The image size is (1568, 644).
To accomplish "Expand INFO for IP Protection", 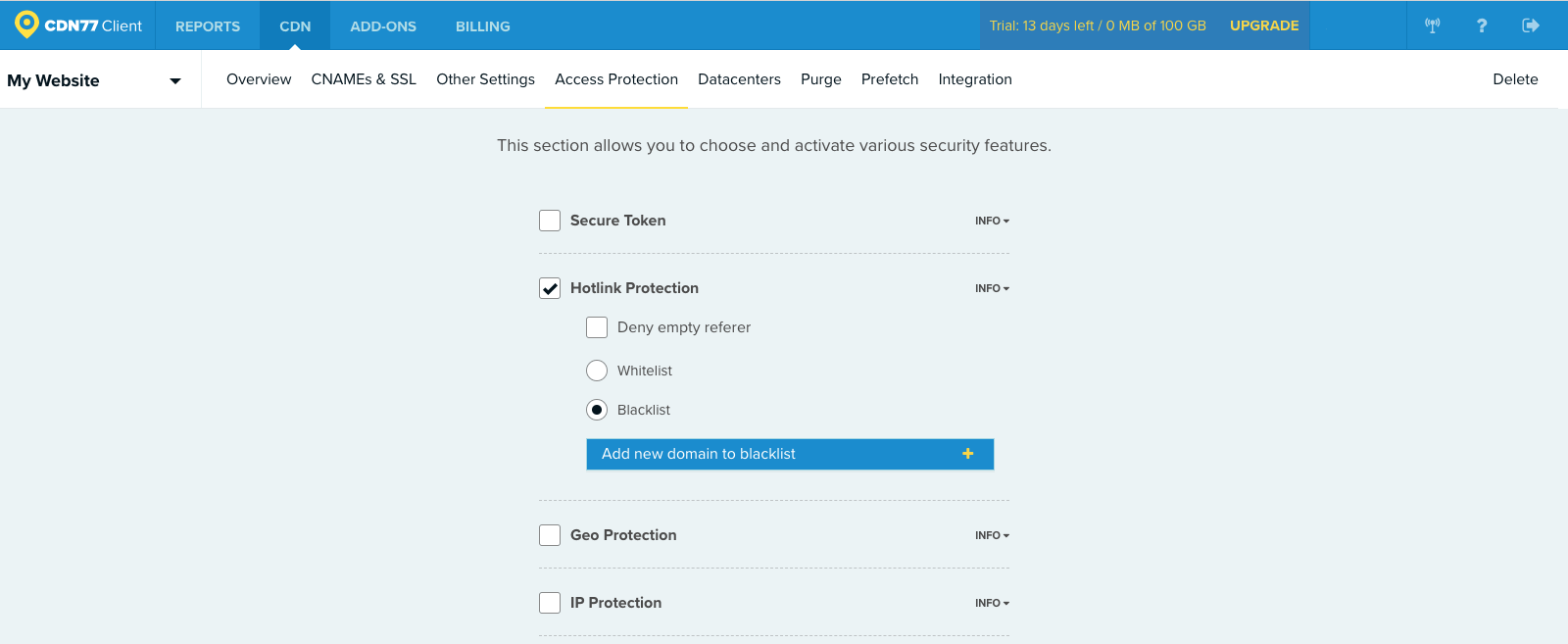I will 992,603.
